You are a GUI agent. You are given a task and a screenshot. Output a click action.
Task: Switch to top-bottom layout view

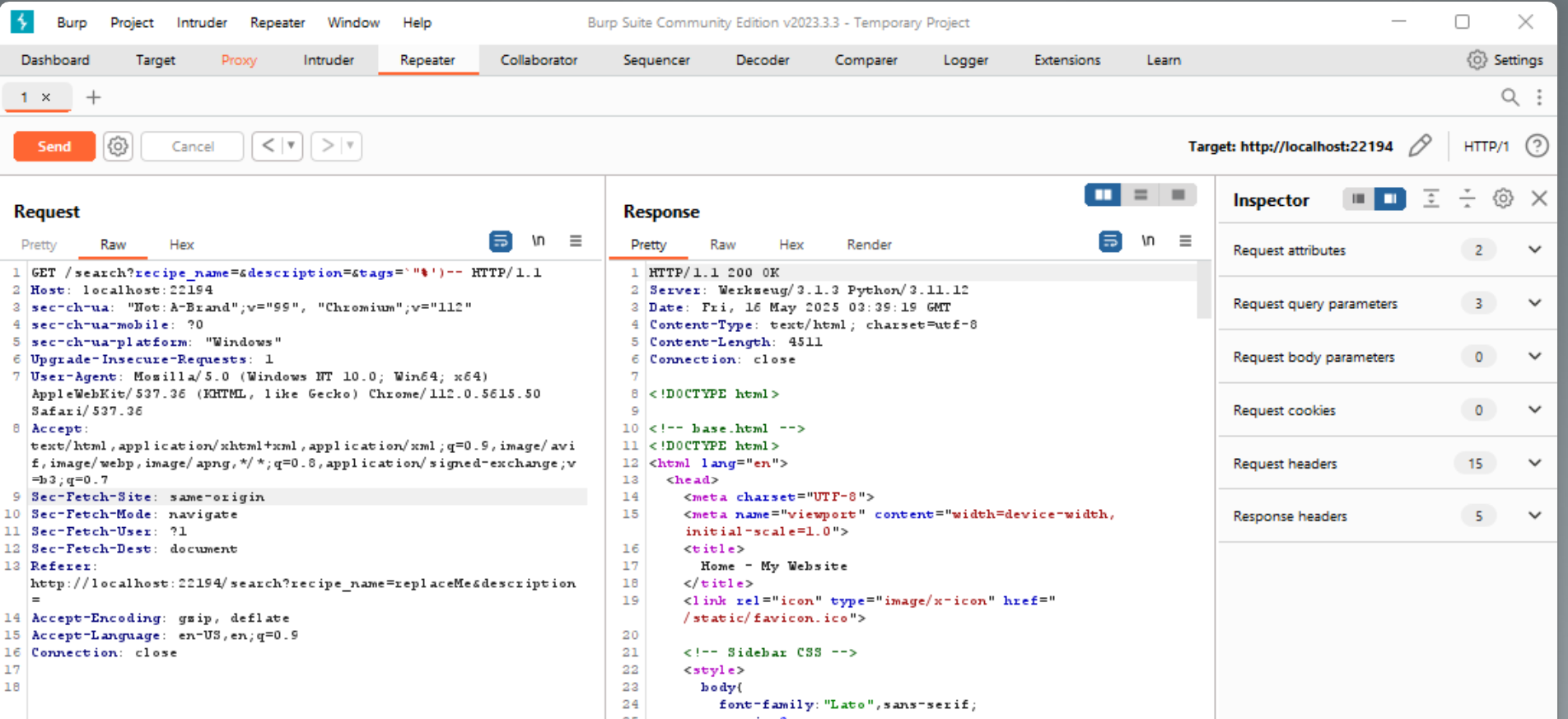pos(1141,195)
